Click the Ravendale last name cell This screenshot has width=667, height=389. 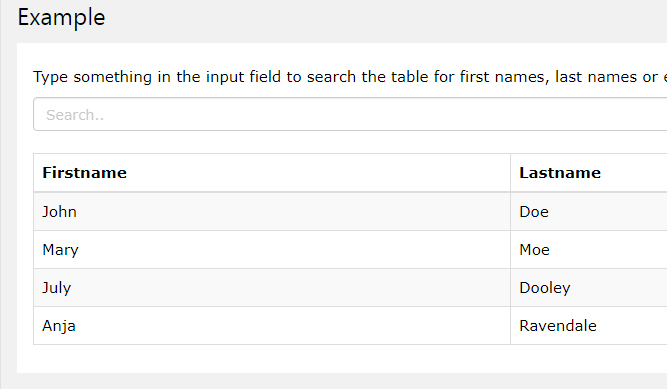(589, 326)
